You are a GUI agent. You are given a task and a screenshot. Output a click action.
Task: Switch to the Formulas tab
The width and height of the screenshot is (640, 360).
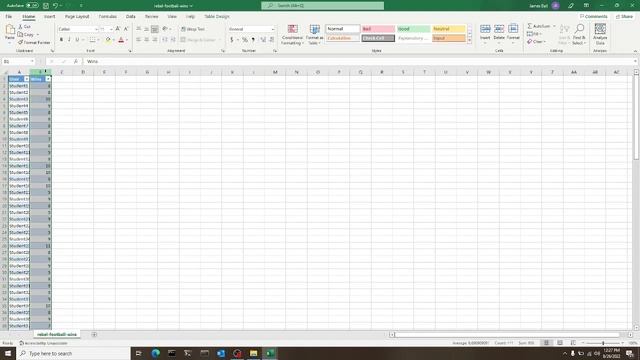[x=108, y=16]
